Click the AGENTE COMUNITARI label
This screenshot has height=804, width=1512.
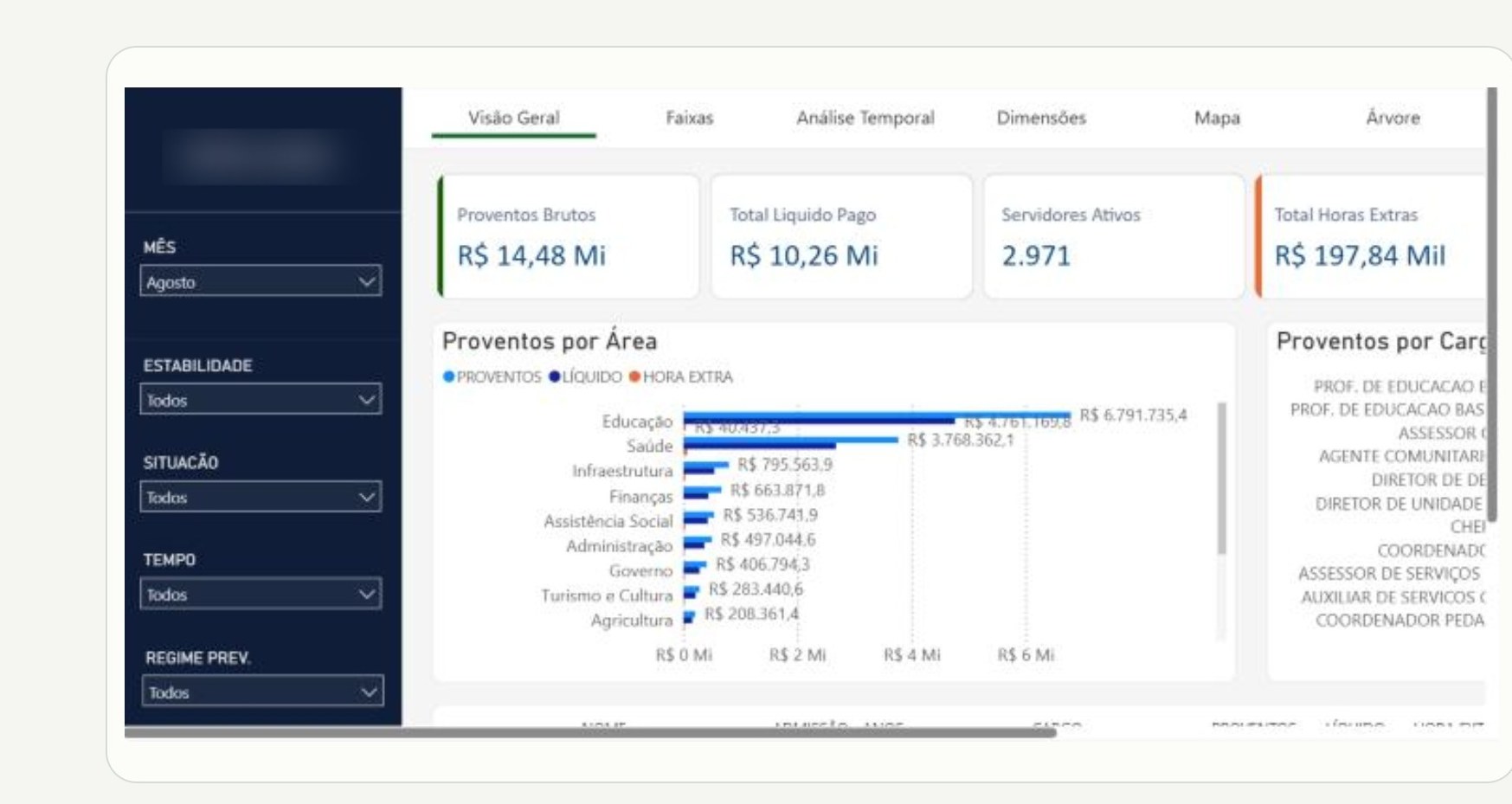(x=1401, y=456)
